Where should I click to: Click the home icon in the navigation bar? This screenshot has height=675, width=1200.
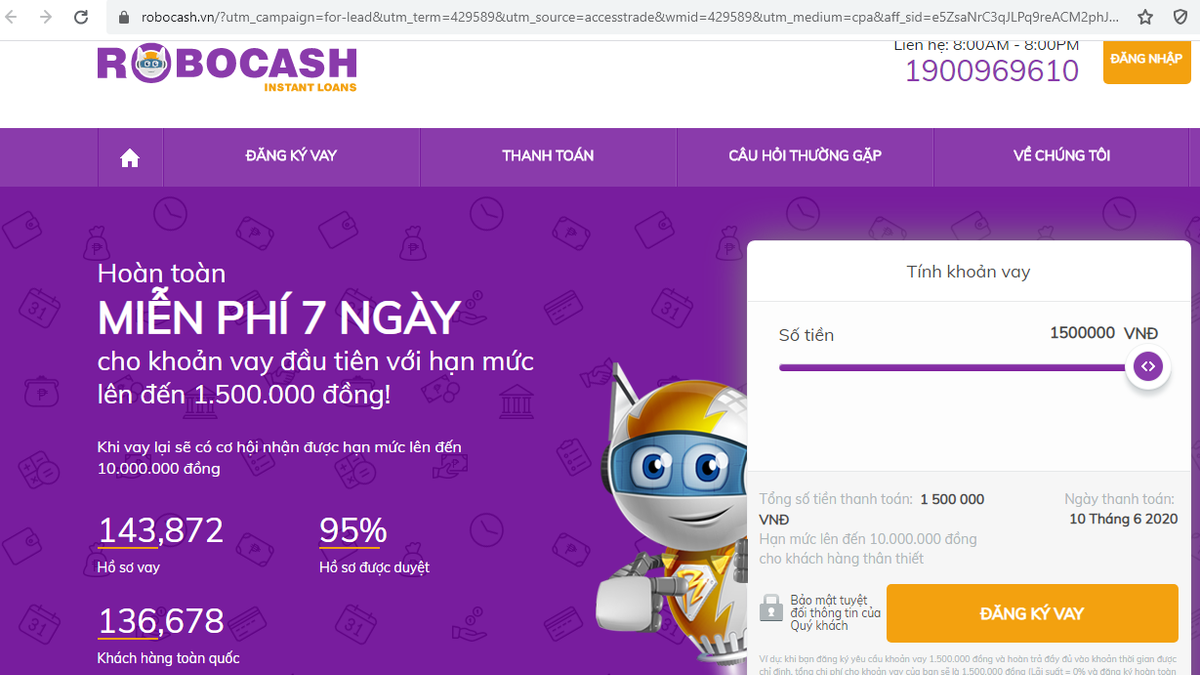point(128,156)
